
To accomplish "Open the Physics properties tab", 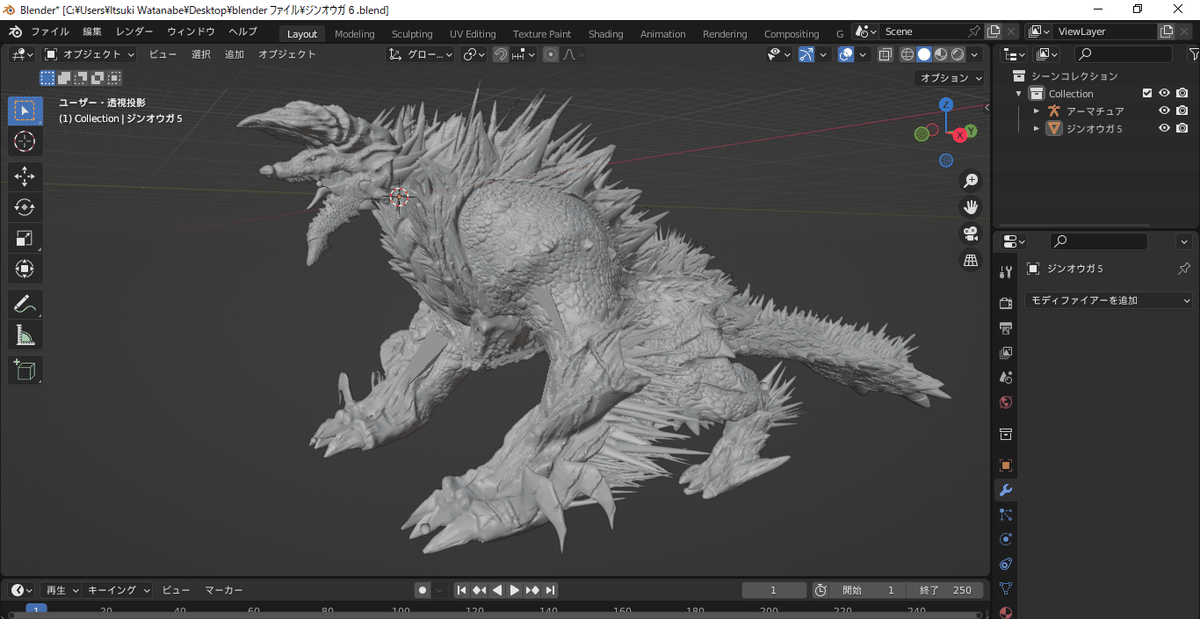I will pos(1006,540).
